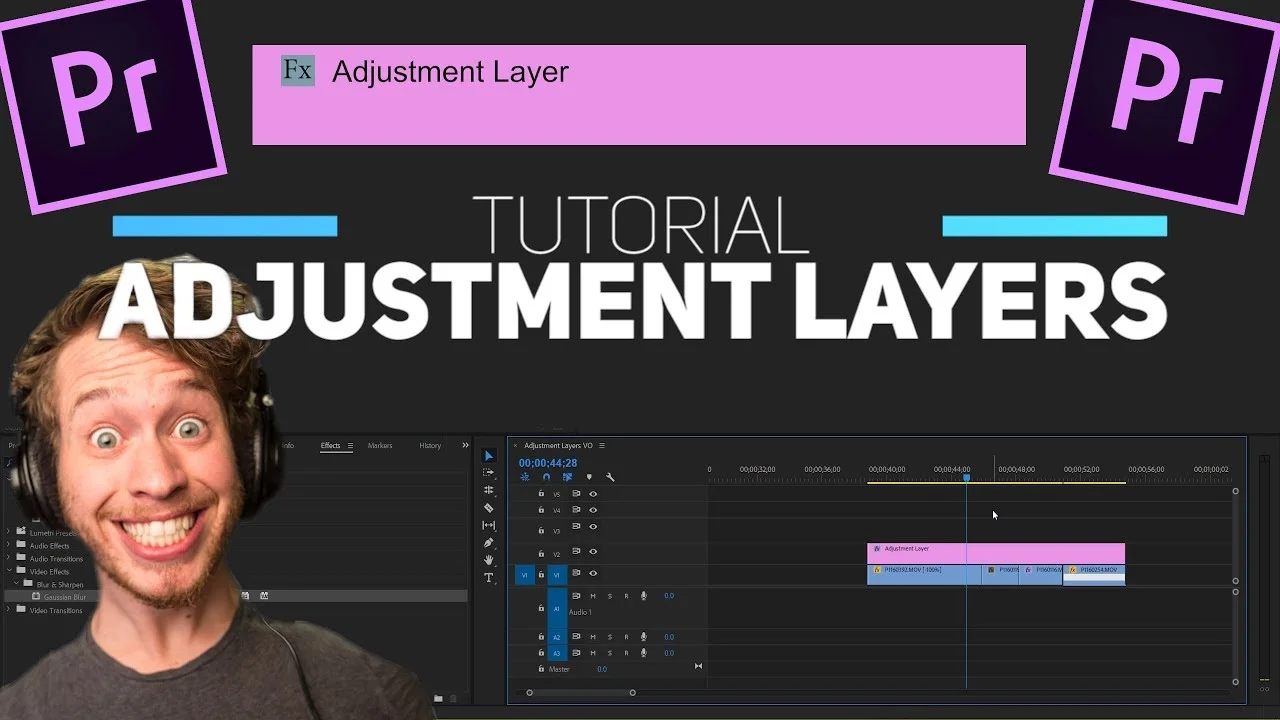Mute the A2 audio track
This screenshot has height=720, width=1280.
point(592,637)
